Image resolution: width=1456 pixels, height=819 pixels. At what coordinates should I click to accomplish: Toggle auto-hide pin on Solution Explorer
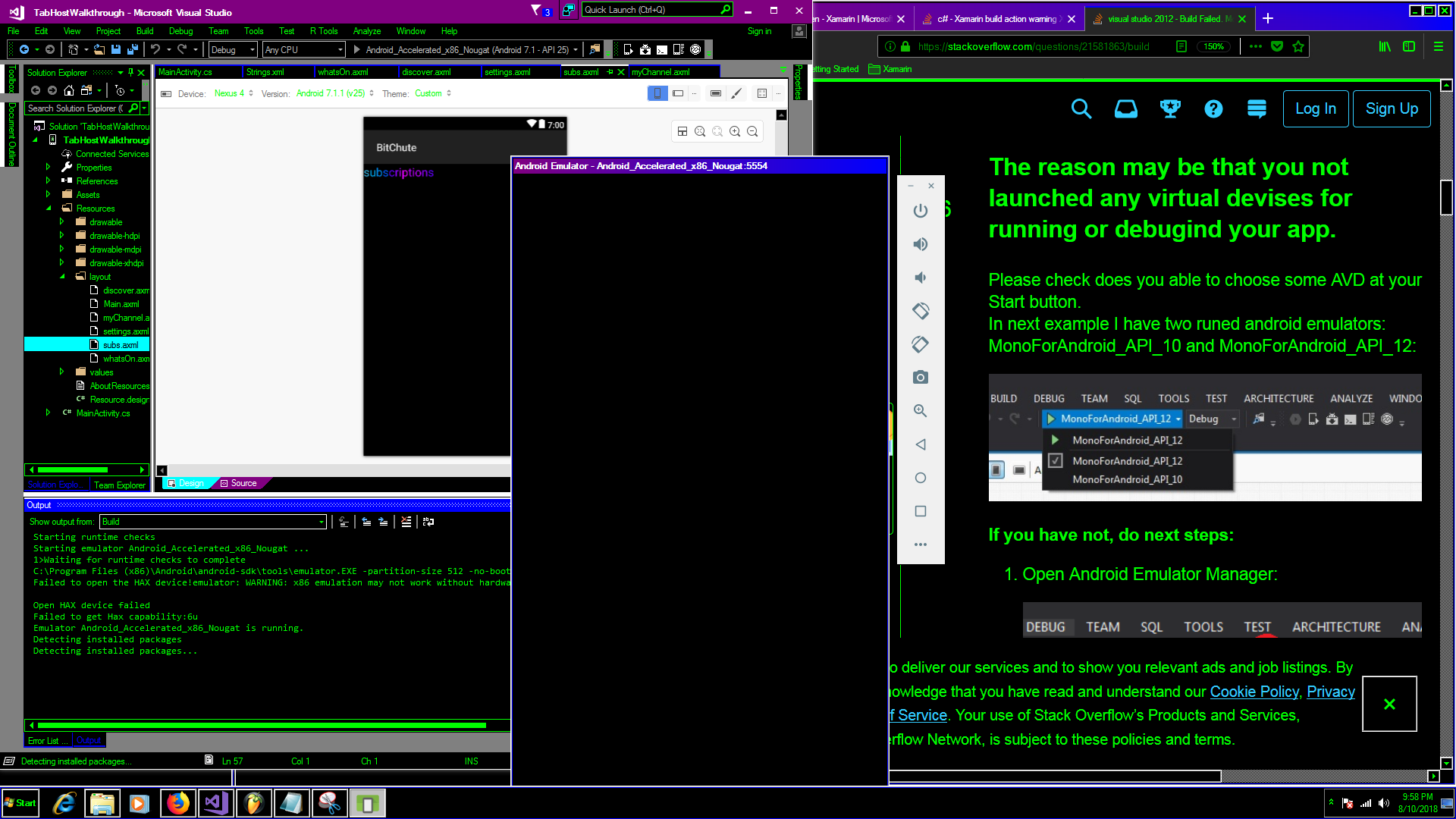(130, 73)
